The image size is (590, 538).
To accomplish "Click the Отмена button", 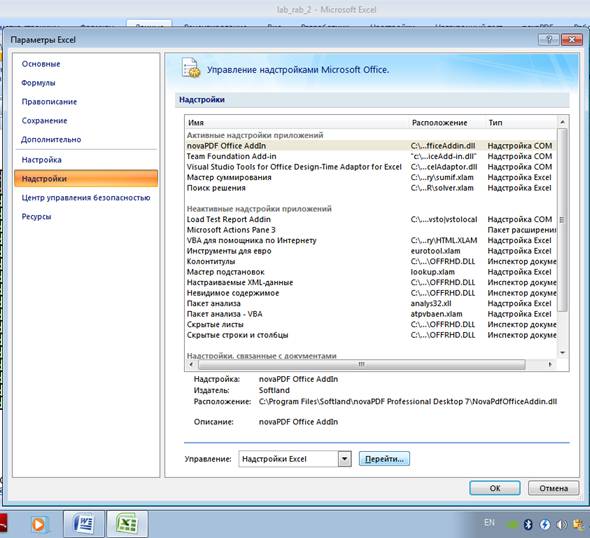I will [x=554, y=488].
